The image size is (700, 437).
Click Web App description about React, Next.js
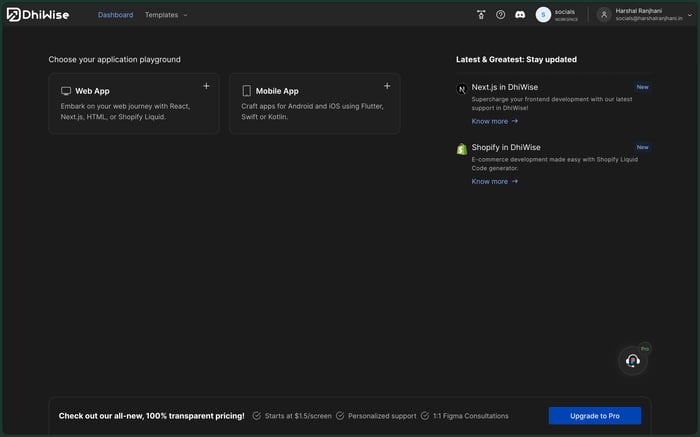125,112
